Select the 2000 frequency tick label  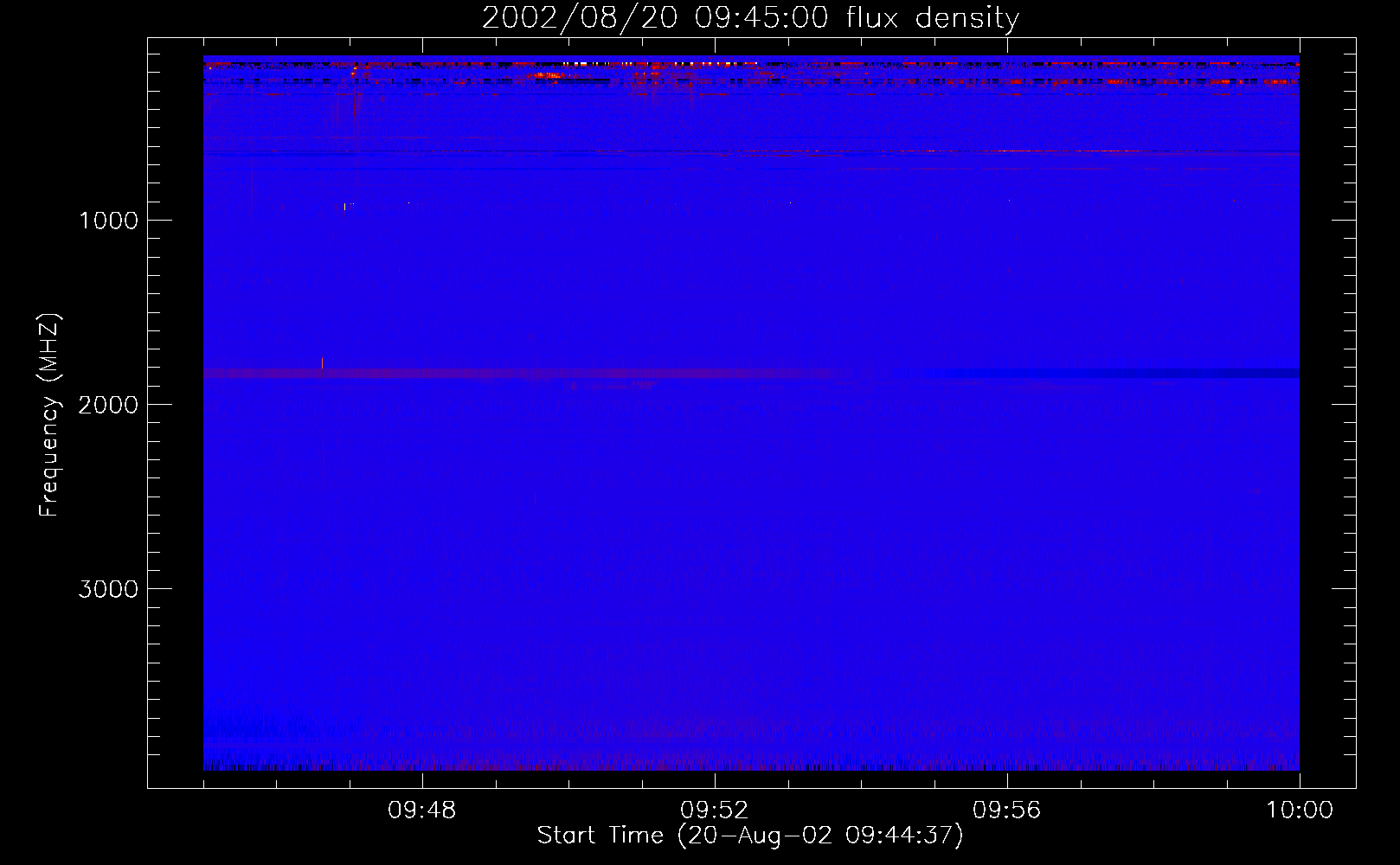coord(108,405)
